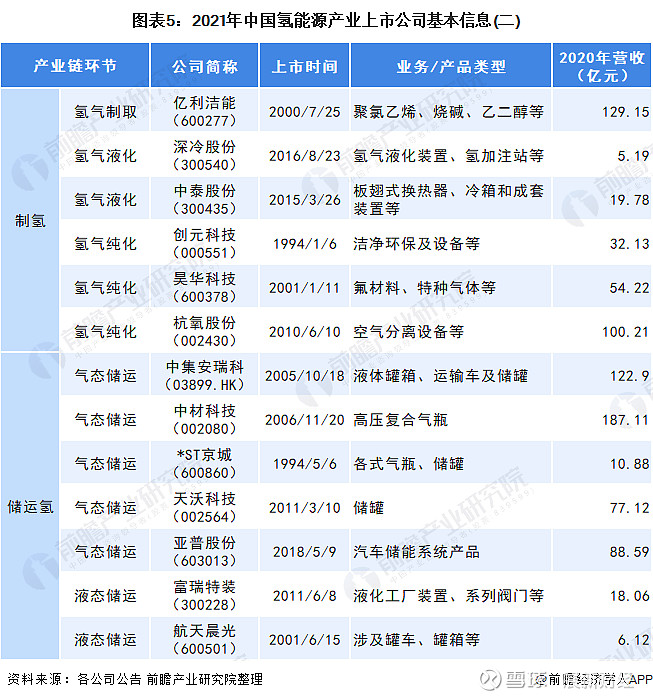
Task: Click company 昊华科技 (600378)
Action: [204, 287]
